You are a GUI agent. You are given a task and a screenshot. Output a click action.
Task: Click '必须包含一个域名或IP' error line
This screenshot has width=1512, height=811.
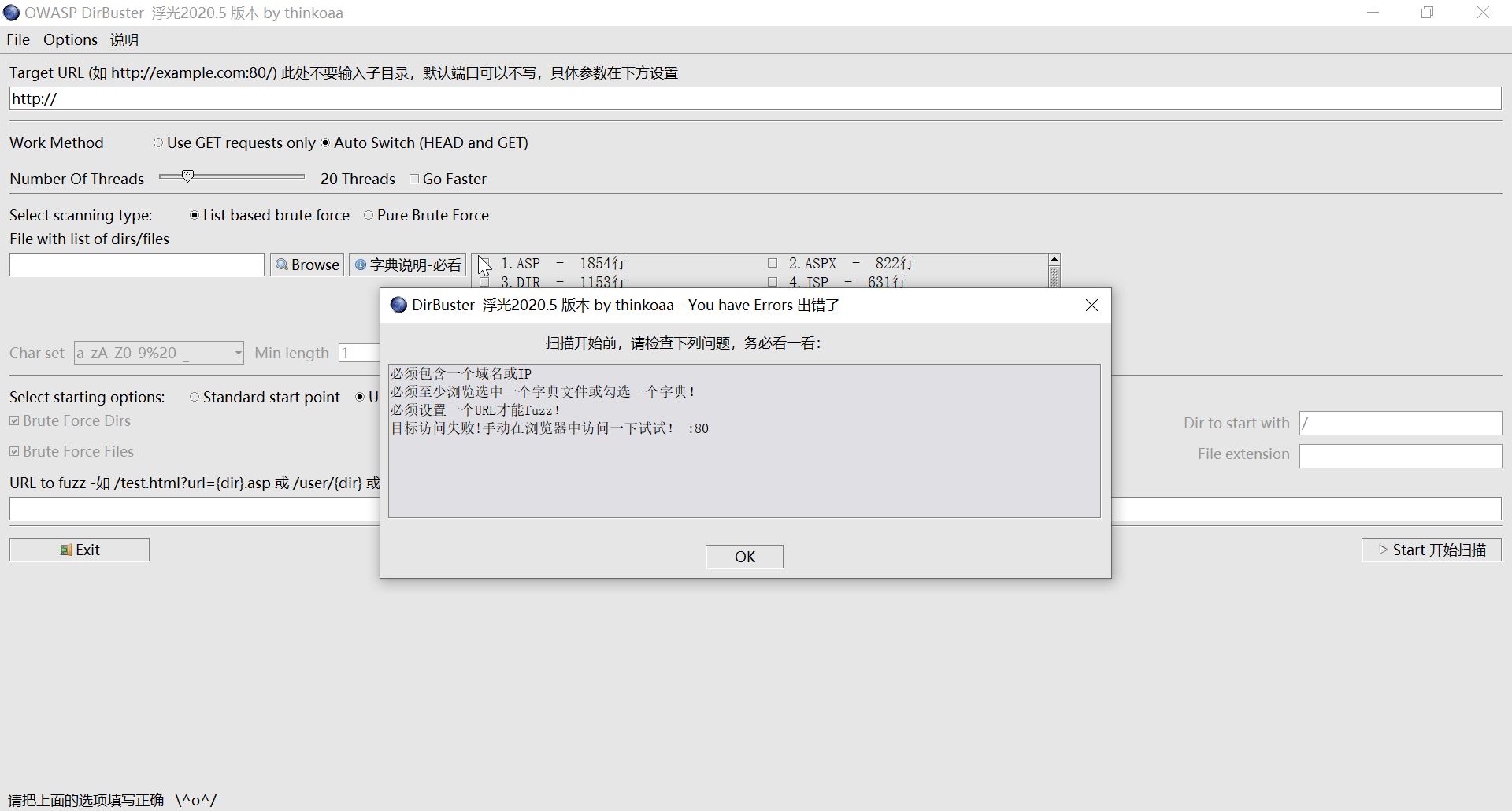(x=461, y=374)
